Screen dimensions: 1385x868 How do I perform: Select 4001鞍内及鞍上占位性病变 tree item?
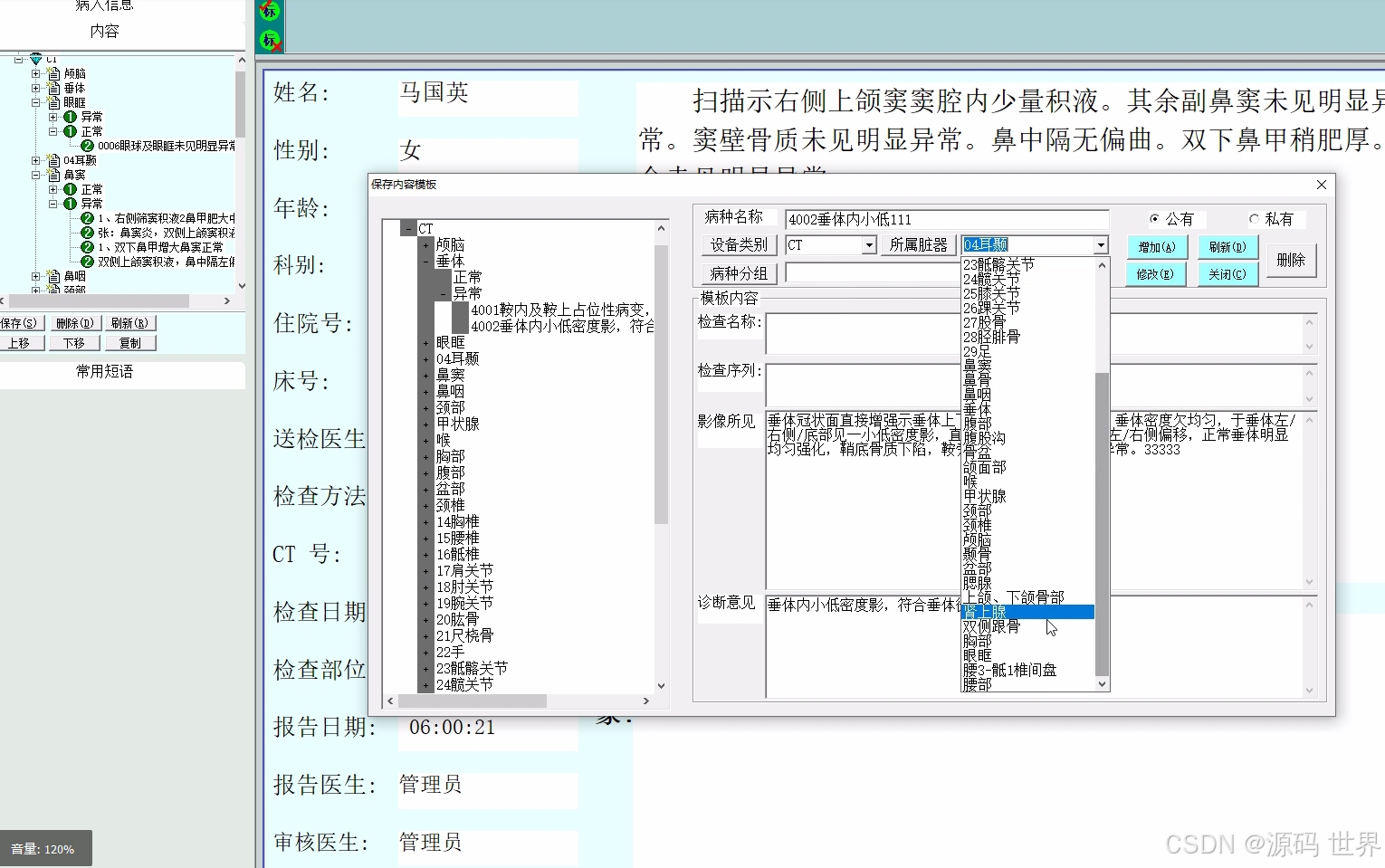560,310
